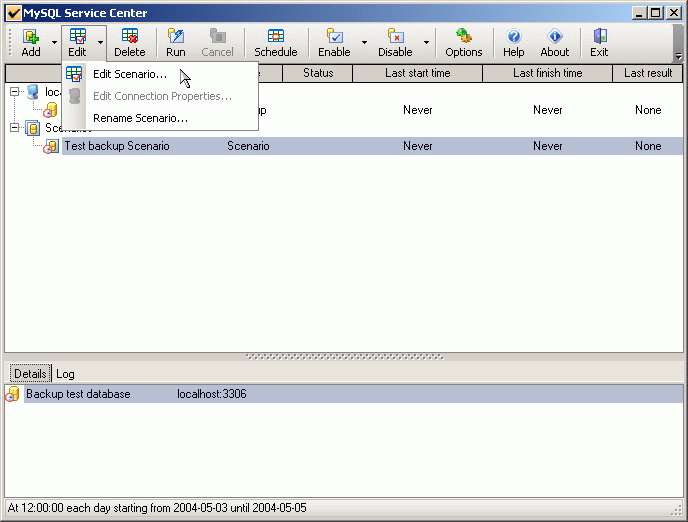Sort by Last start time column header

click(417, 73)
